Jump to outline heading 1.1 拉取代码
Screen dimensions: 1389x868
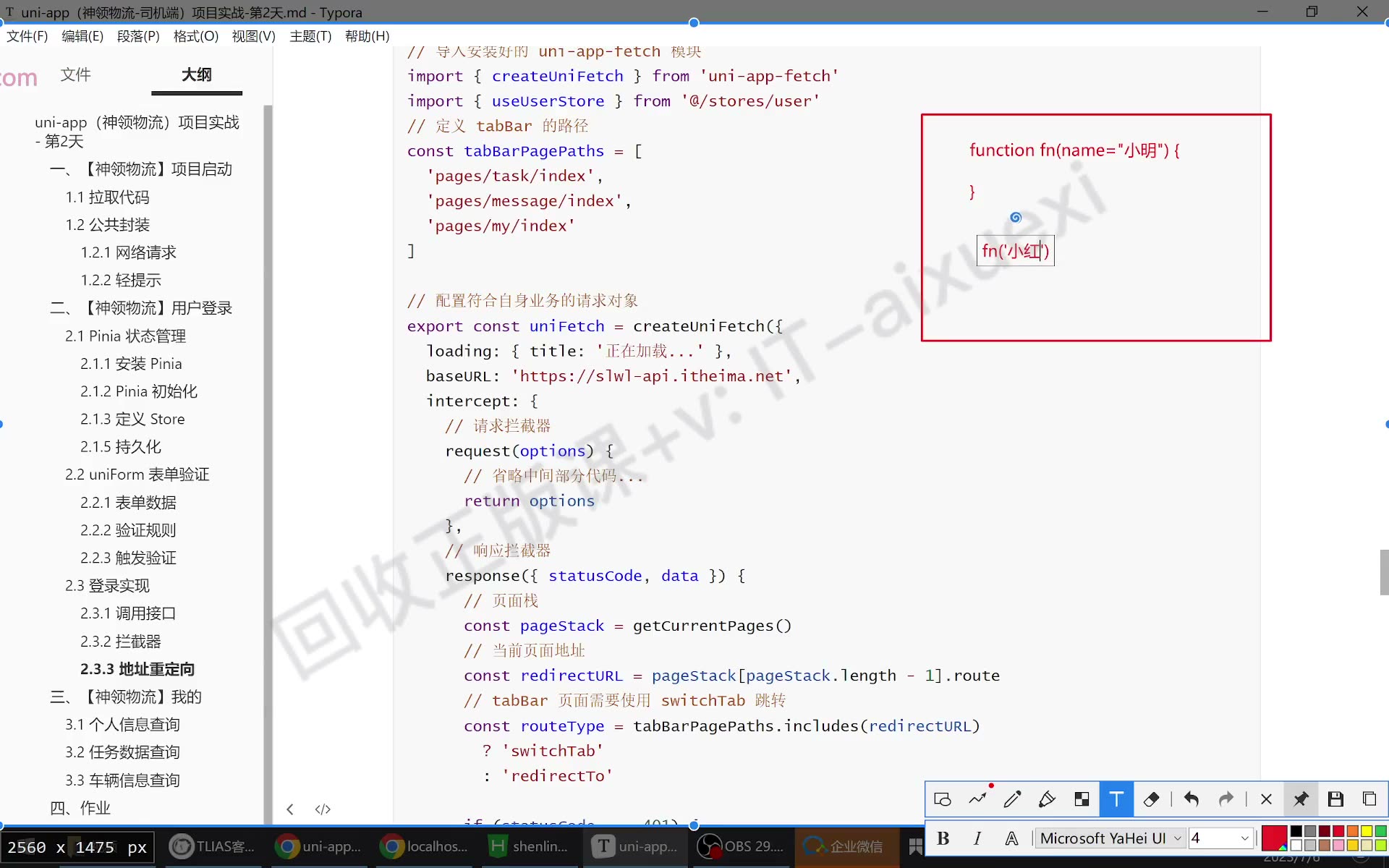tap(107, 197)
